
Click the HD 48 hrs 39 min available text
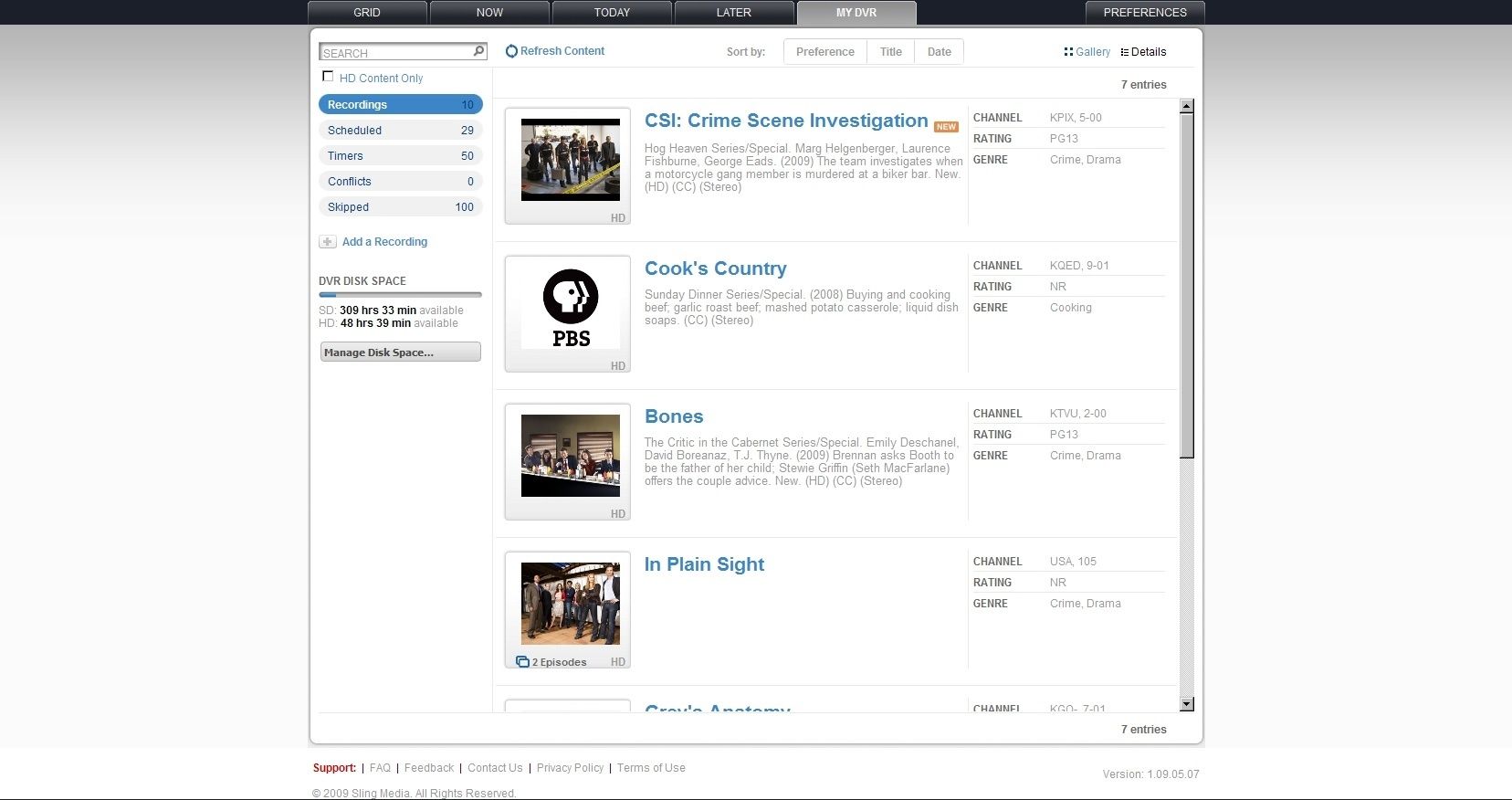388,323
